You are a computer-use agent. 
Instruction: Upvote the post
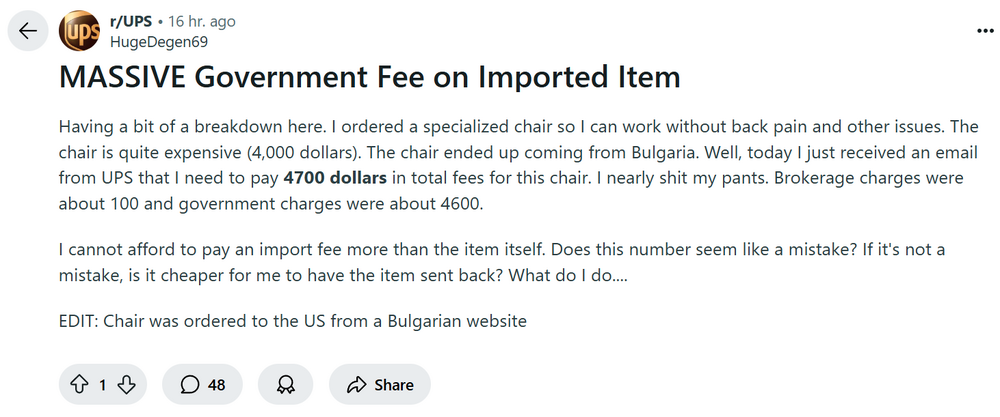pyautogui.click(x=79, y=384)
